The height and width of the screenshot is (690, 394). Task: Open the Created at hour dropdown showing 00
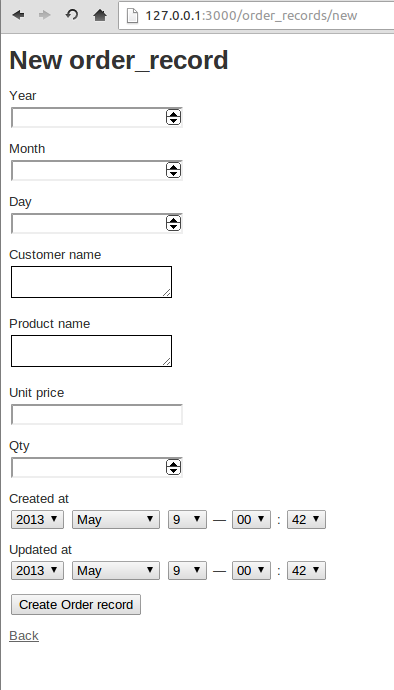251,520
